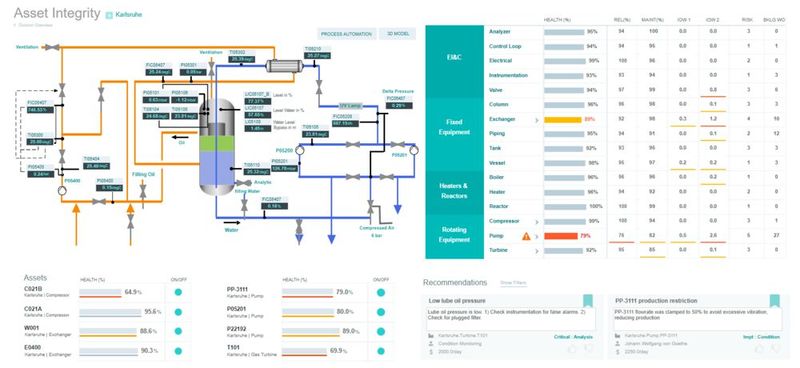
Task: Click the red Pump health bar
Action: pos(560,236)
